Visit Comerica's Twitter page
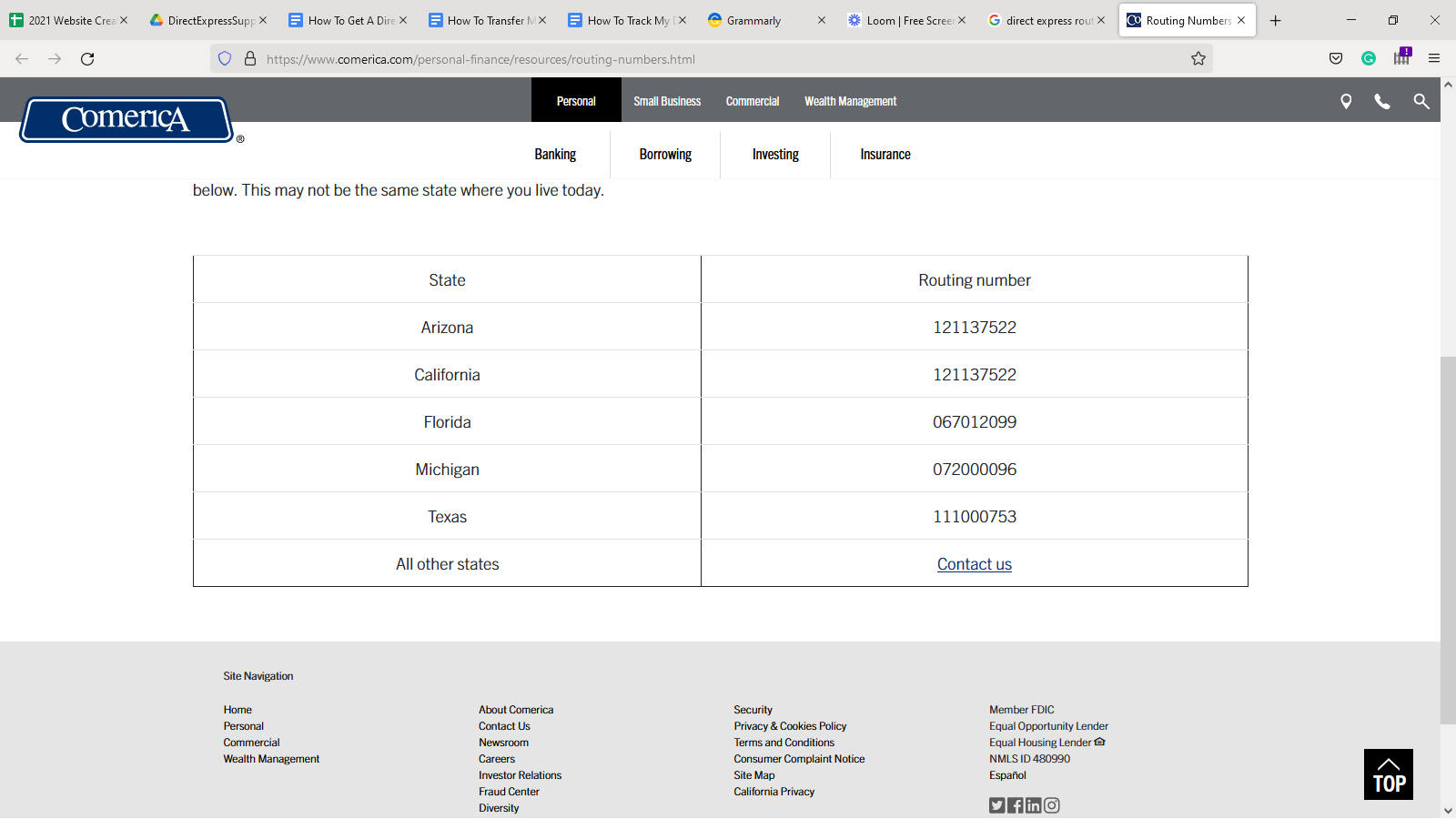 click(x=997, y=805)
